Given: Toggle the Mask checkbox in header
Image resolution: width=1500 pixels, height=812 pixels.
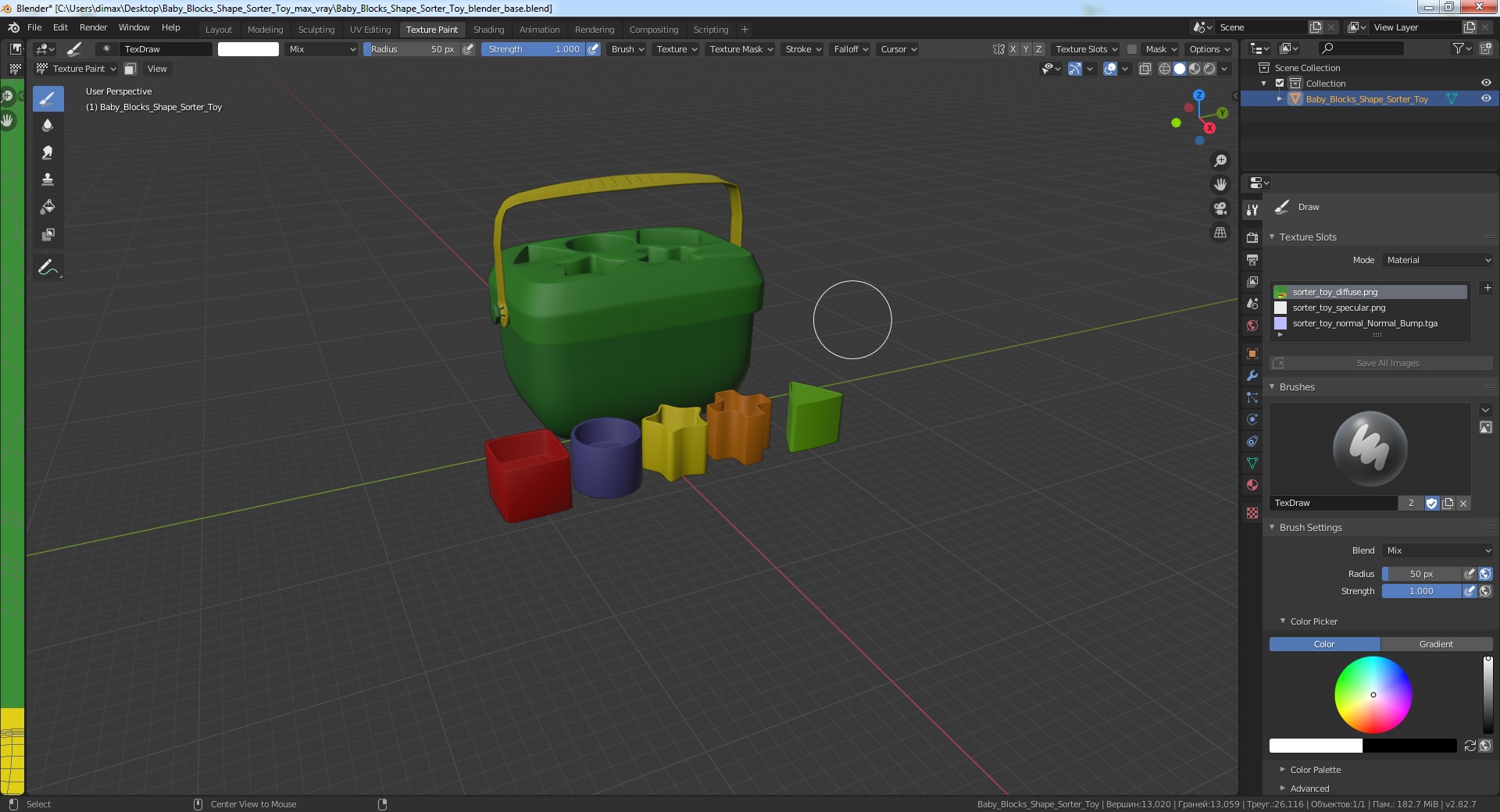Looking at the screenshot, I should 1131,49.
